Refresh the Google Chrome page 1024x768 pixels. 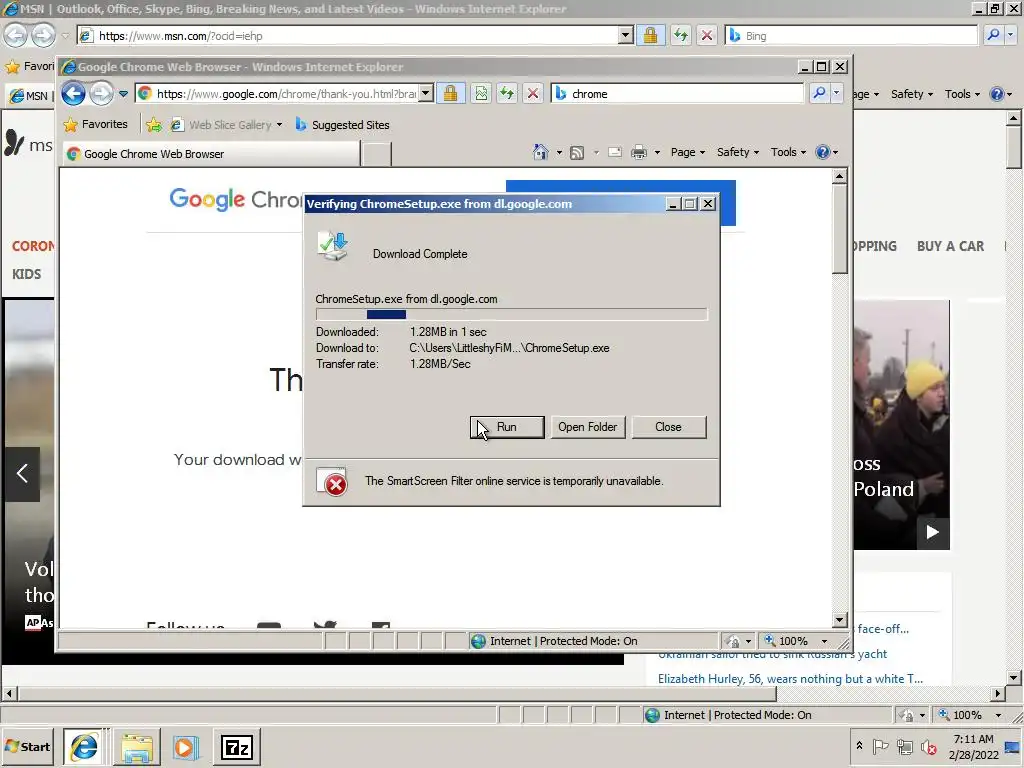pyautogui.click(x=507, y=94)
